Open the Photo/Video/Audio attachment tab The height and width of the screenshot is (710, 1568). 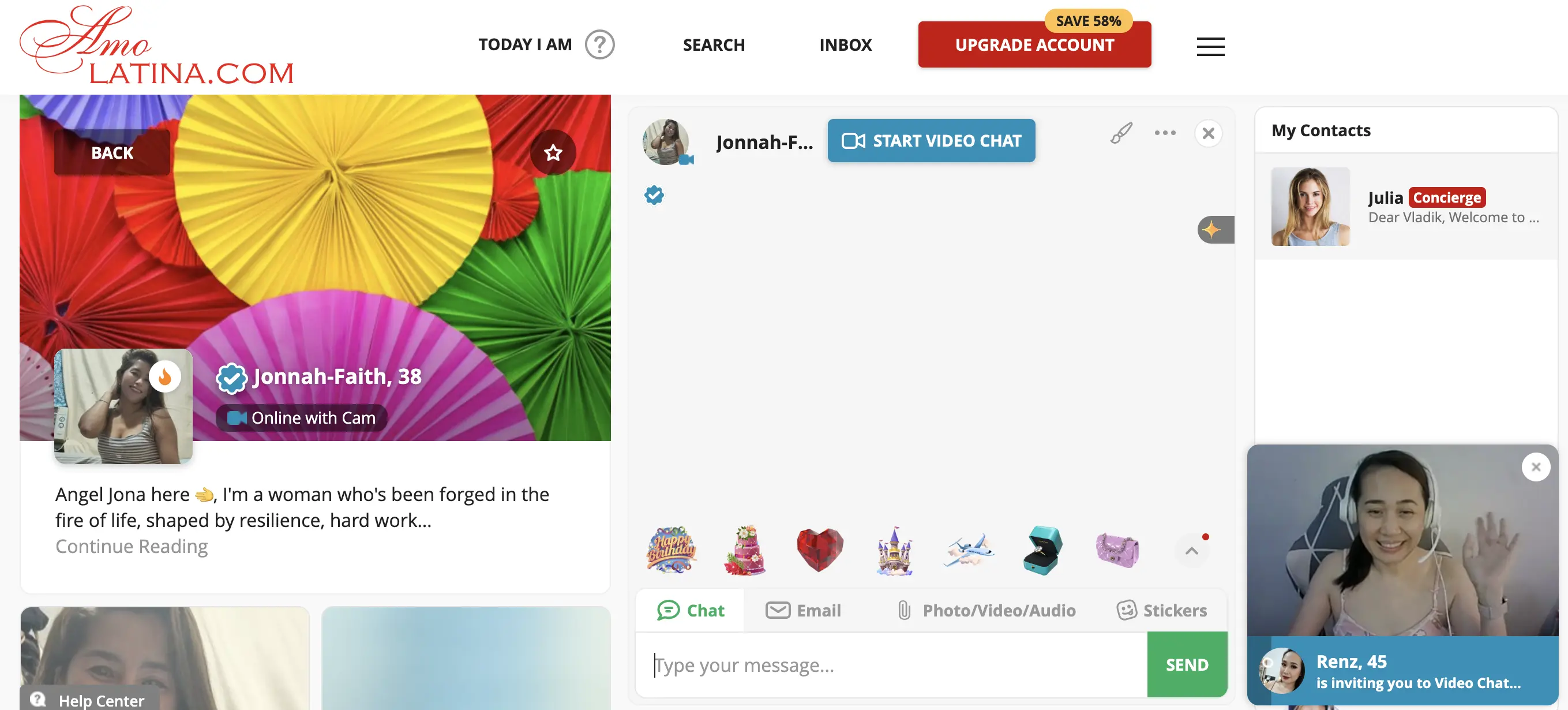986,610
